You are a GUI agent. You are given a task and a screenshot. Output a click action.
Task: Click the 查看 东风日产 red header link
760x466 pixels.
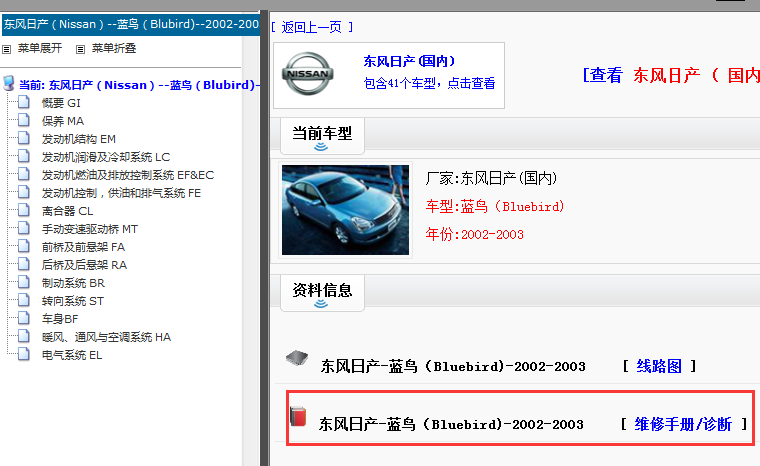tap(671, 75)
